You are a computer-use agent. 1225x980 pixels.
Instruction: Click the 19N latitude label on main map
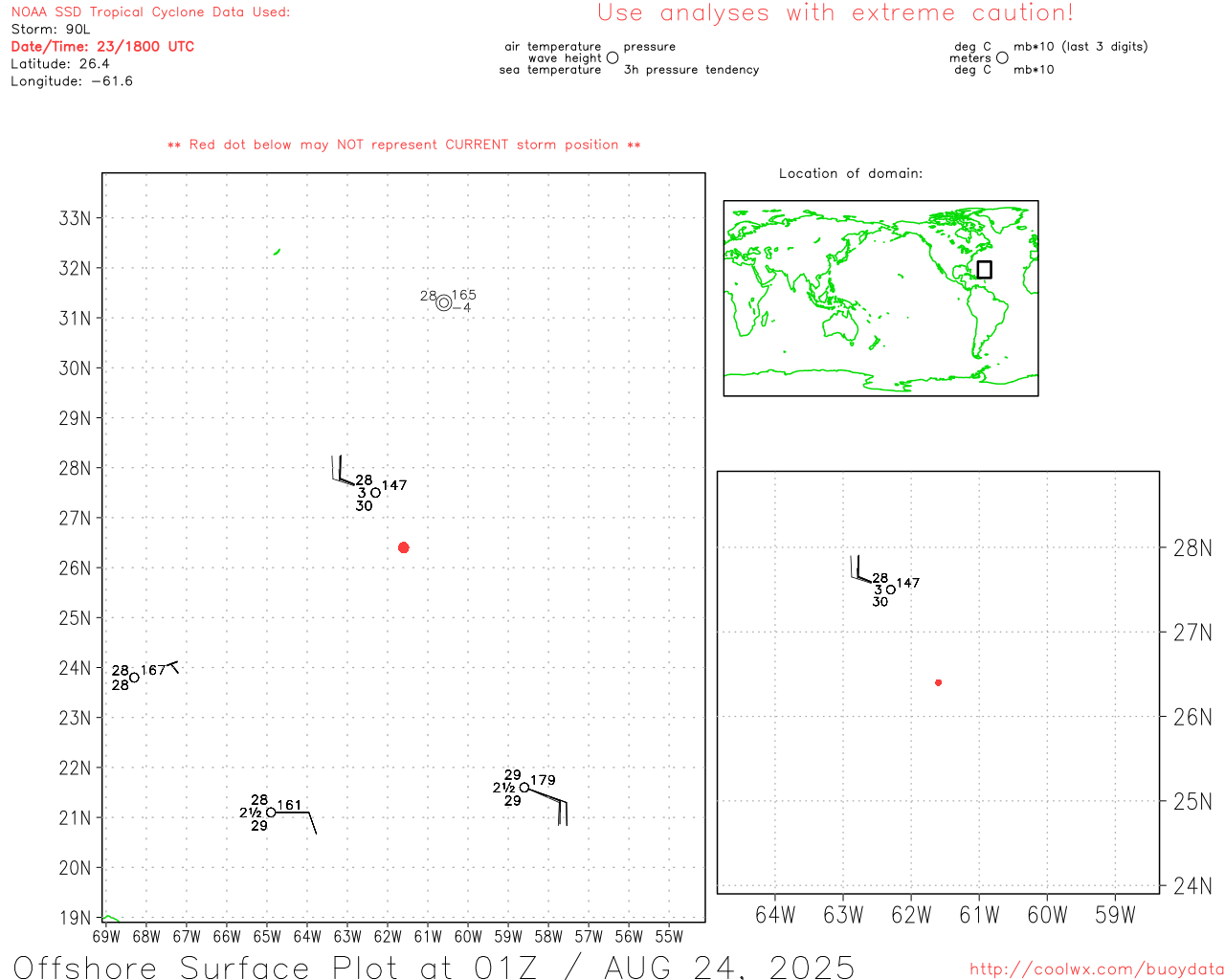[76, 918]
